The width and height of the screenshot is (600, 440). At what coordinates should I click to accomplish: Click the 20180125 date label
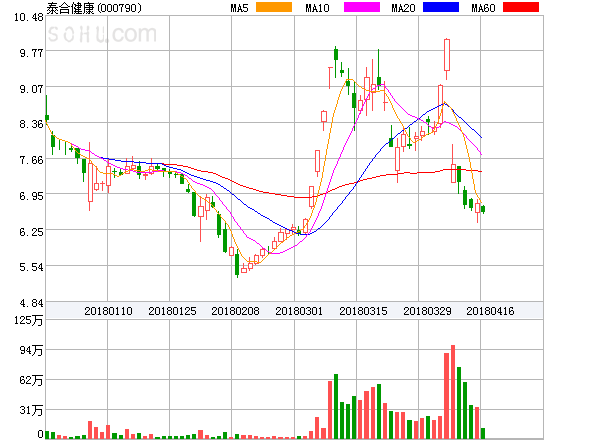[x=172, y=311]
